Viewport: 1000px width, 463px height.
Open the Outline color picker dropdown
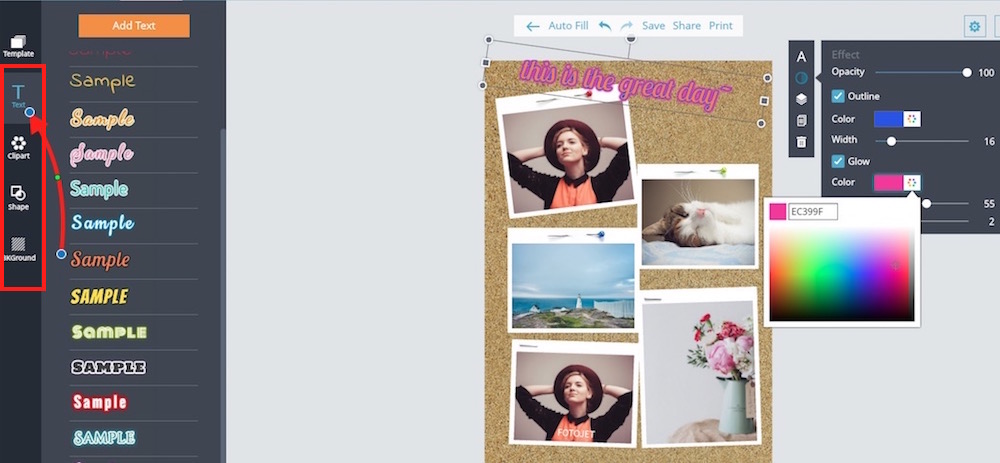pos(911,119)
